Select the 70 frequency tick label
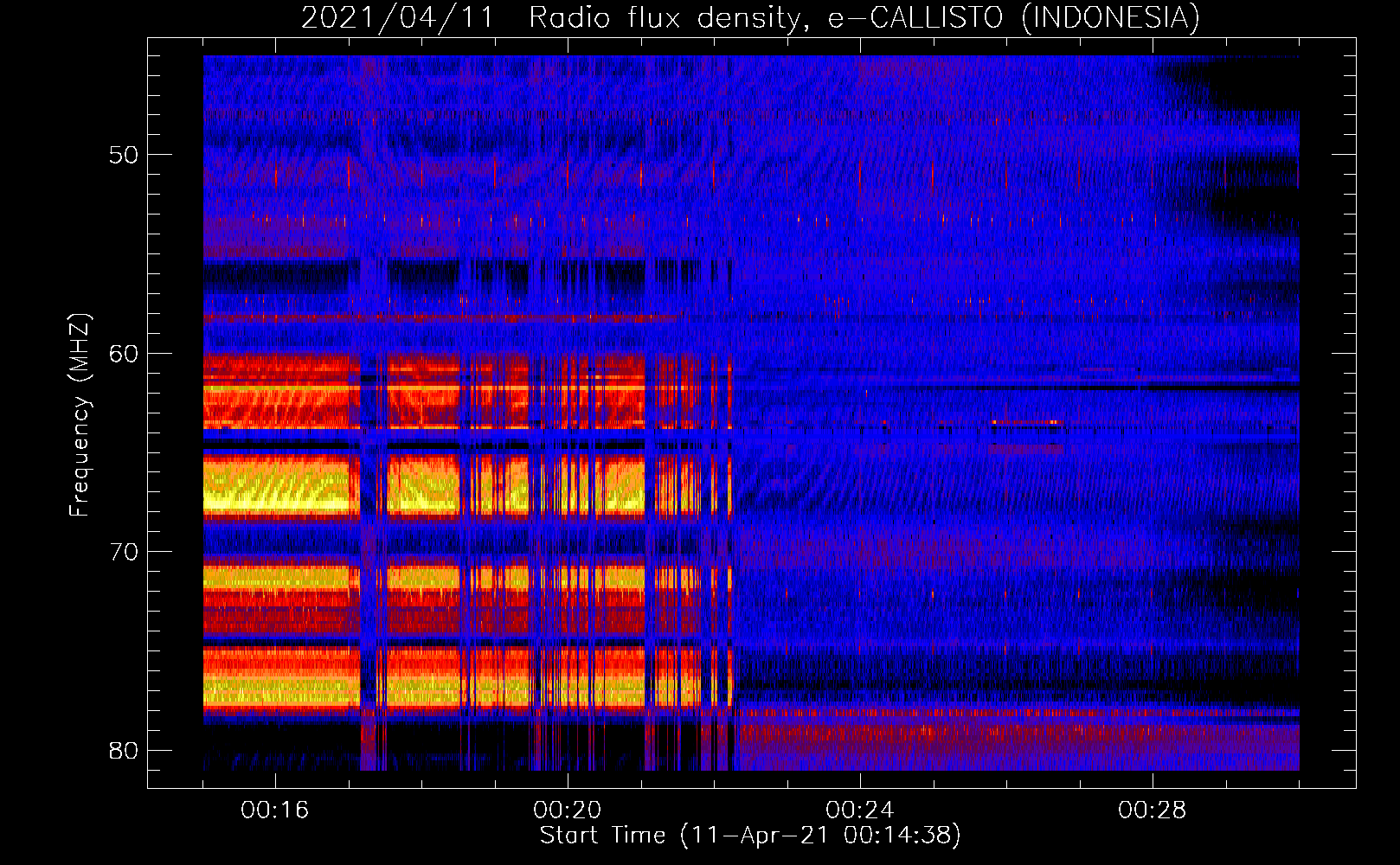1400x865 pixels. click(124, 552)
